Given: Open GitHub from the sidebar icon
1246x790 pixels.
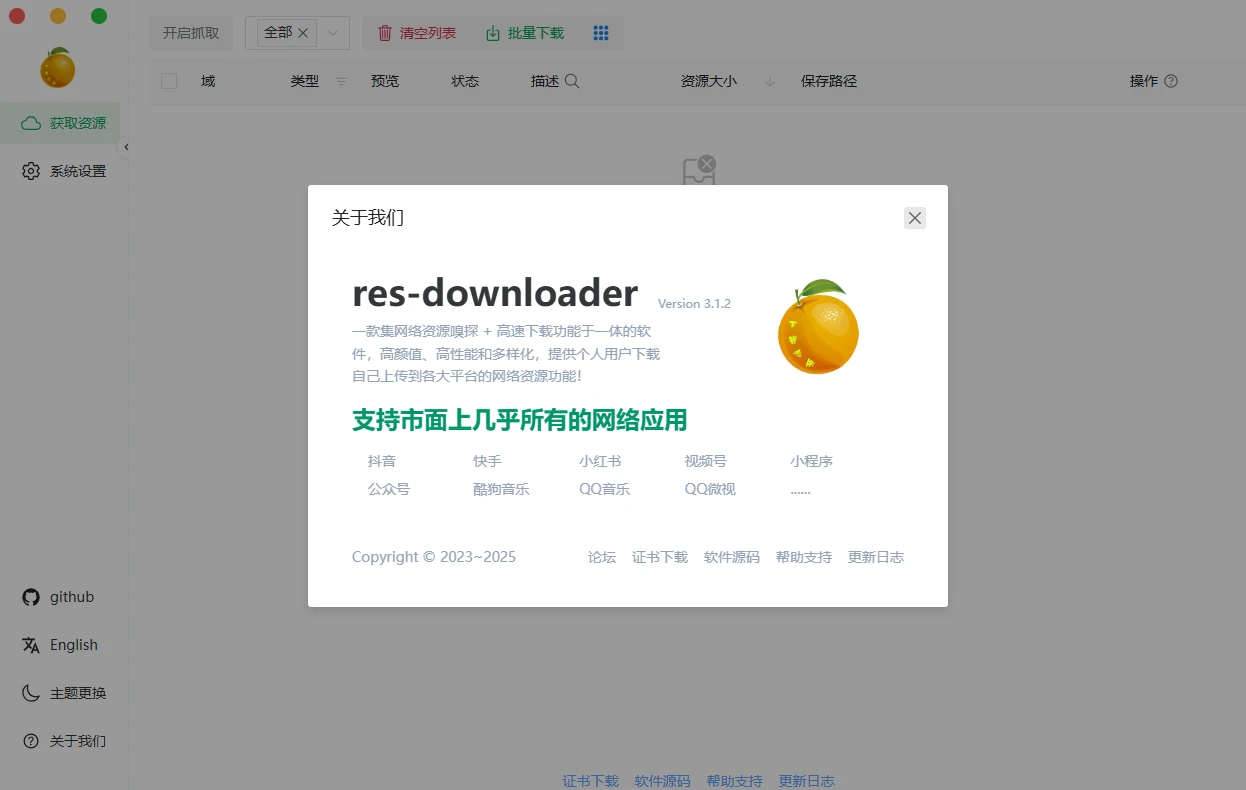Looking at the screenshot, I should pos(30,597).
